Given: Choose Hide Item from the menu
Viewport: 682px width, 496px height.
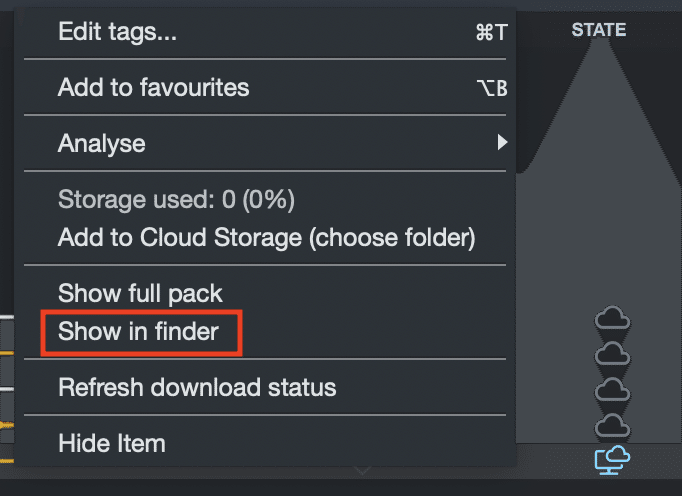Looking at the screenshot, I should pyautogui.click(x=111, y=442).
